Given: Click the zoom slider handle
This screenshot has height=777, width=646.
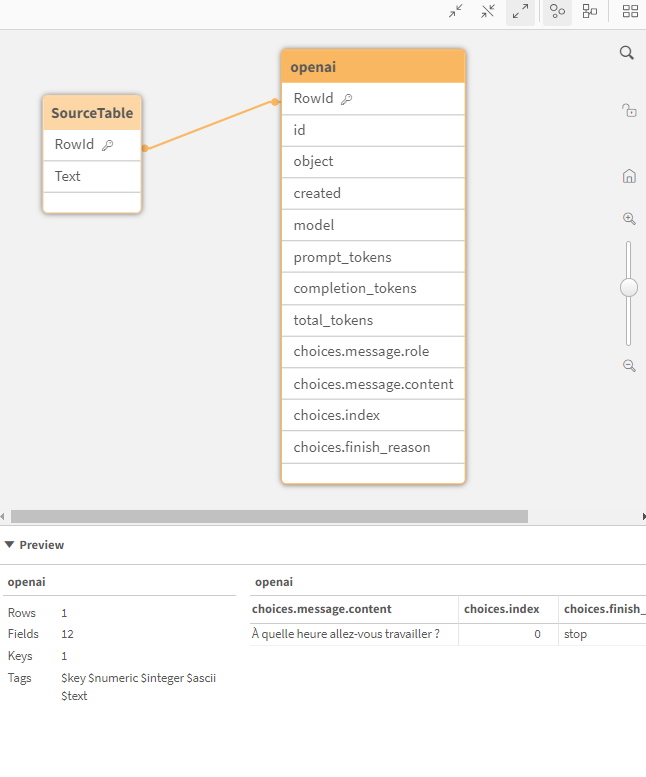Looking at the screenshot, I should [629, 288].
